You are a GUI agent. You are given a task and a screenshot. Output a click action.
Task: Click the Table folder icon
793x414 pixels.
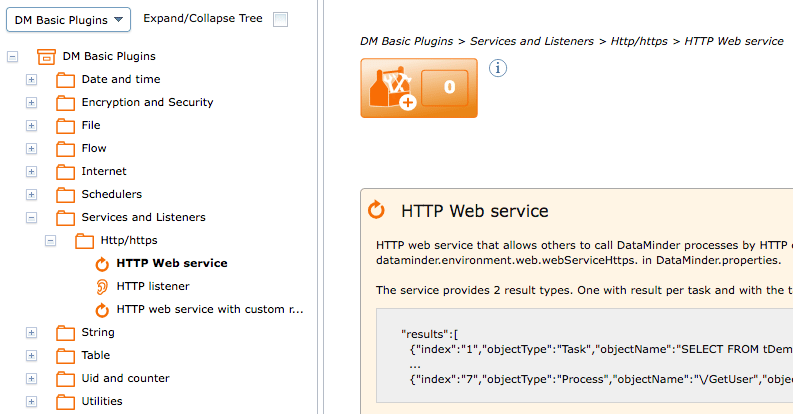pos(65,356)
